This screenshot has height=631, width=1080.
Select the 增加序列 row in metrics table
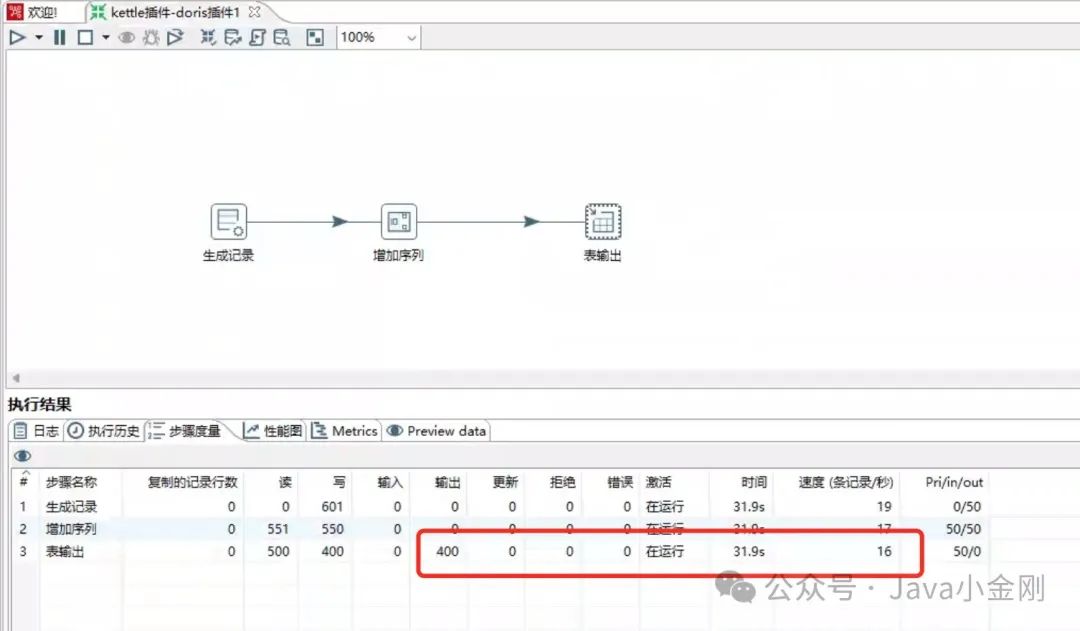[x=500, y=529]
